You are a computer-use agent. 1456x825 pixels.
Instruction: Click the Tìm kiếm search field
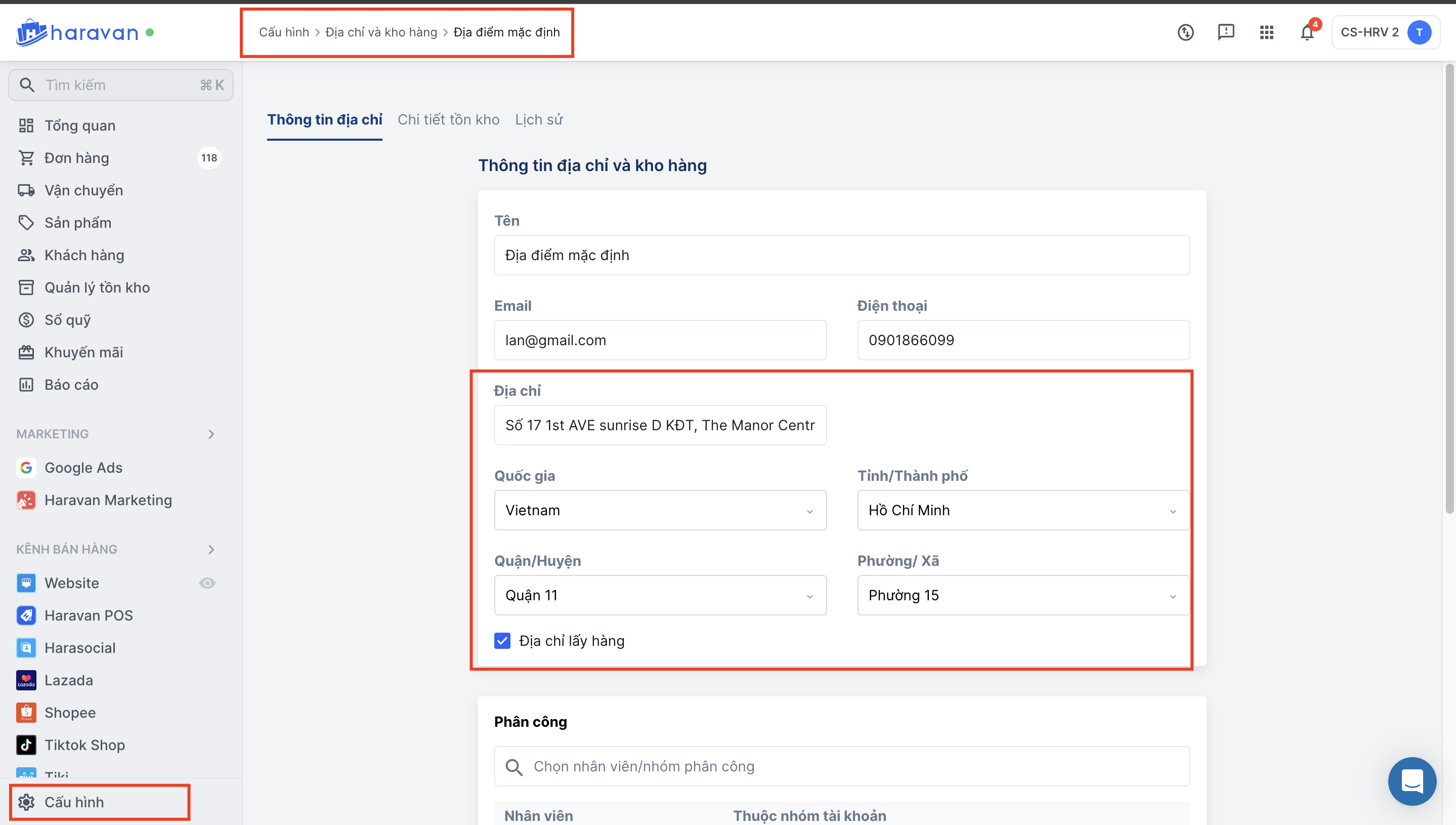(x=120, y=85)
